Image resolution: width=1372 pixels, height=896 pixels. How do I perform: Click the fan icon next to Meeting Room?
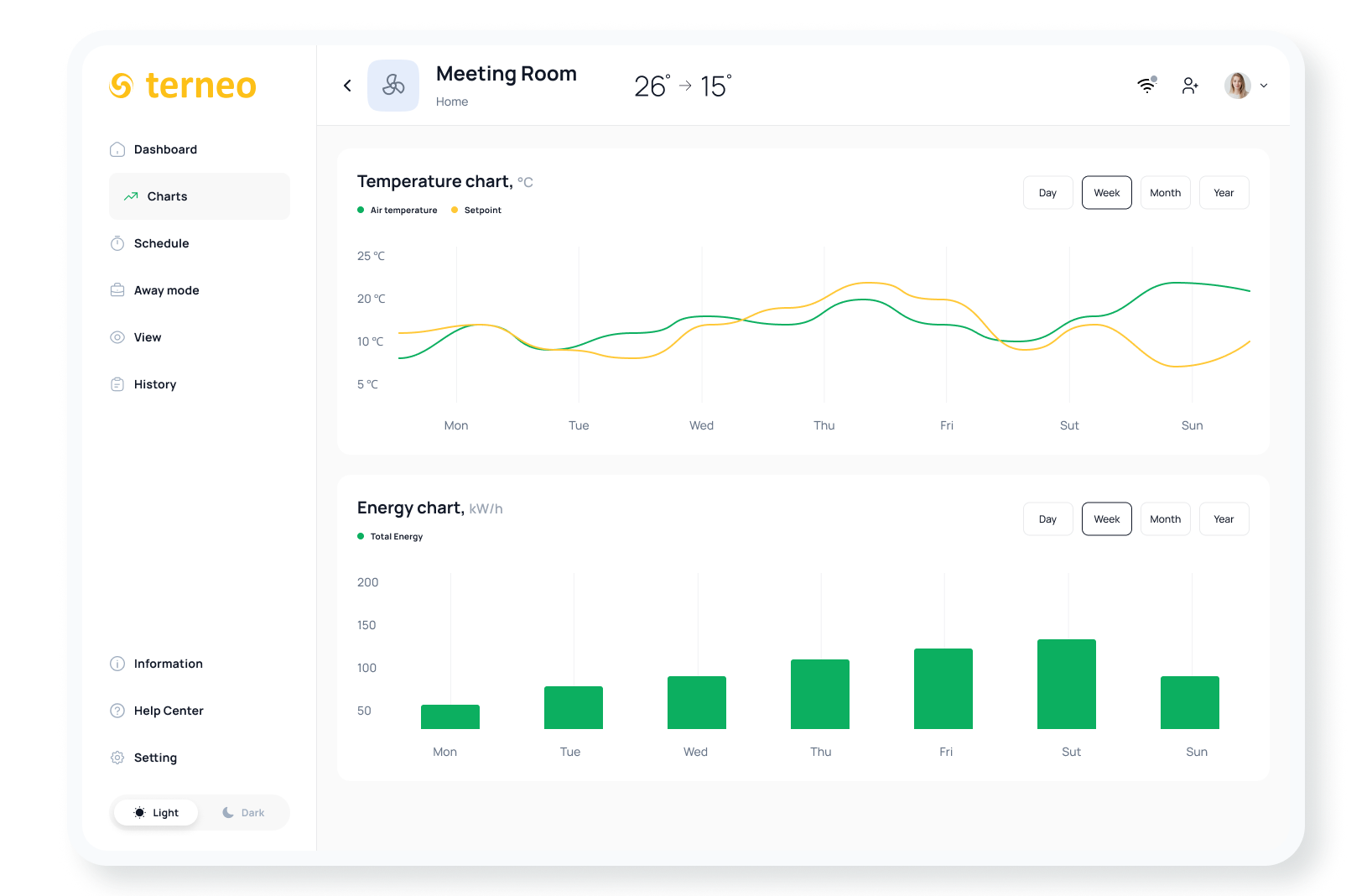393,85
